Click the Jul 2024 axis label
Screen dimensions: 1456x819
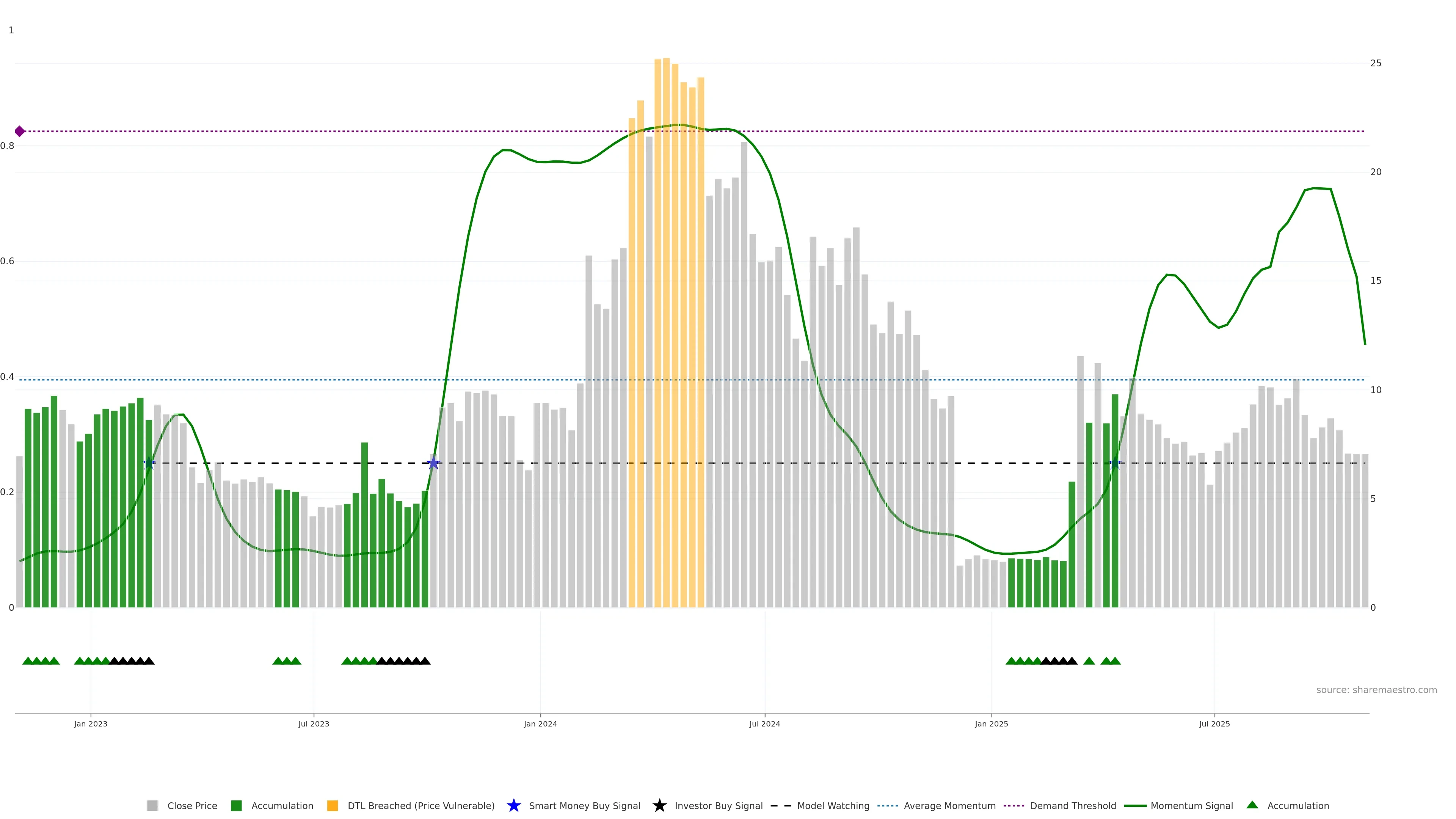click(x=765, y=723)
